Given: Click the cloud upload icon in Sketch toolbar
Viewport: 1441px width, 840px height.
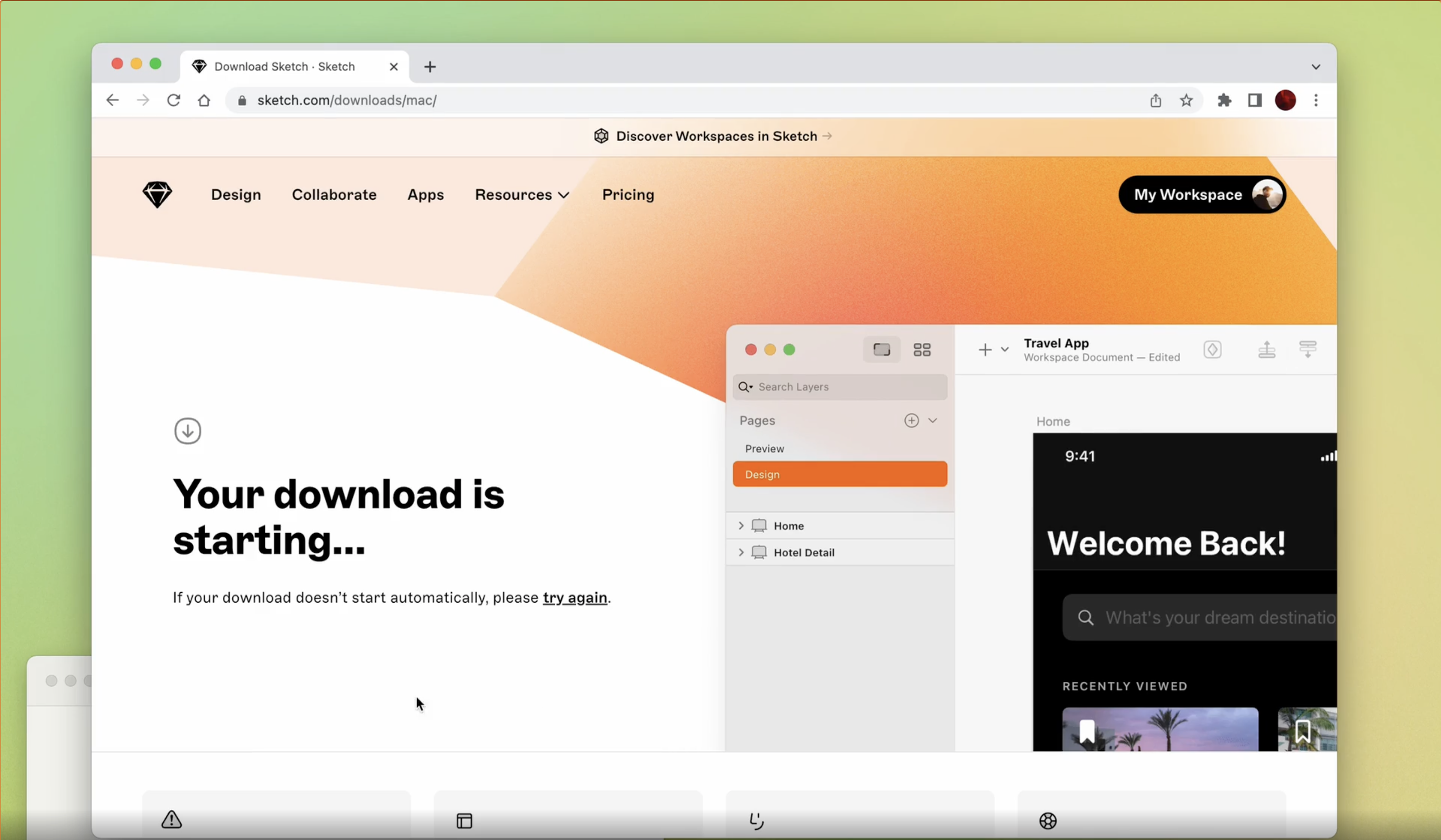Looking at the screenshot, I should tap(1266, 349).
